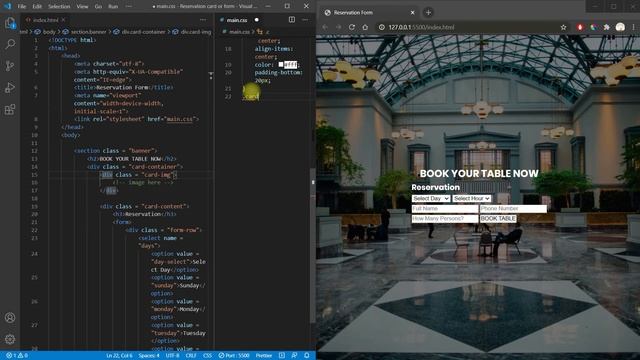
Task: Click the colorful extension icon in Chrome toolbar
Action: 593,27
